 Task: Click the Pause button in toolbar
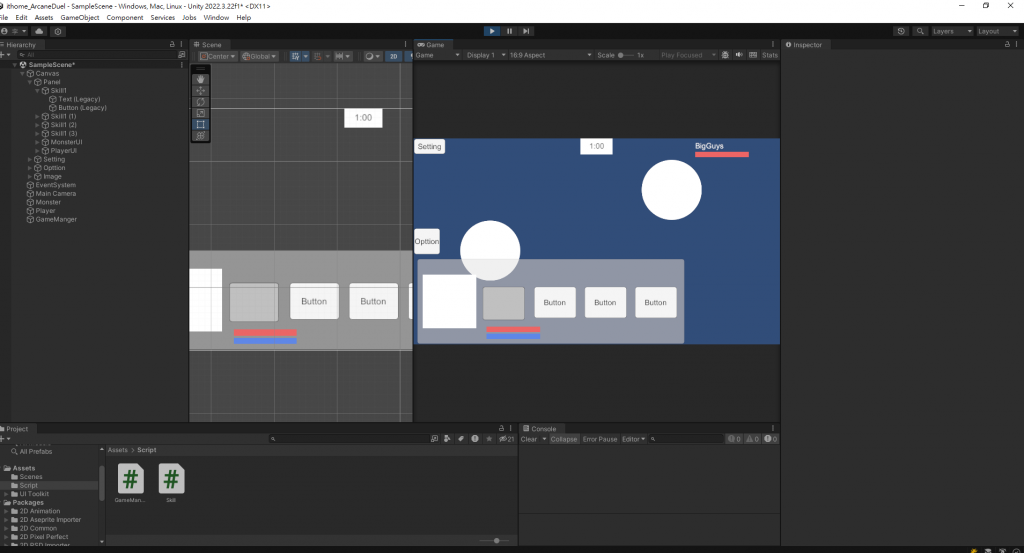509,31
